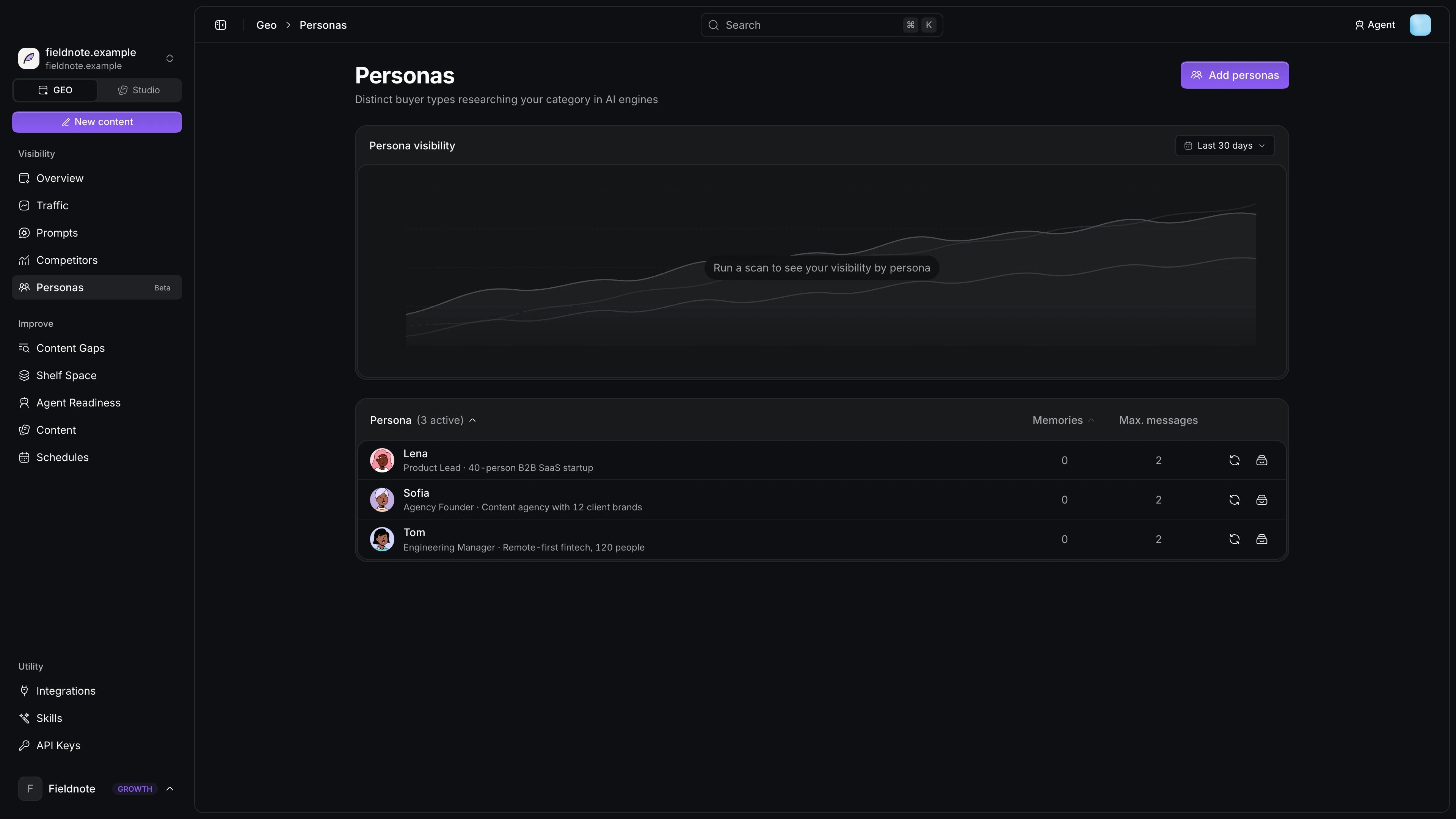Click the fieldnote.example feather logo

(28, 58)
